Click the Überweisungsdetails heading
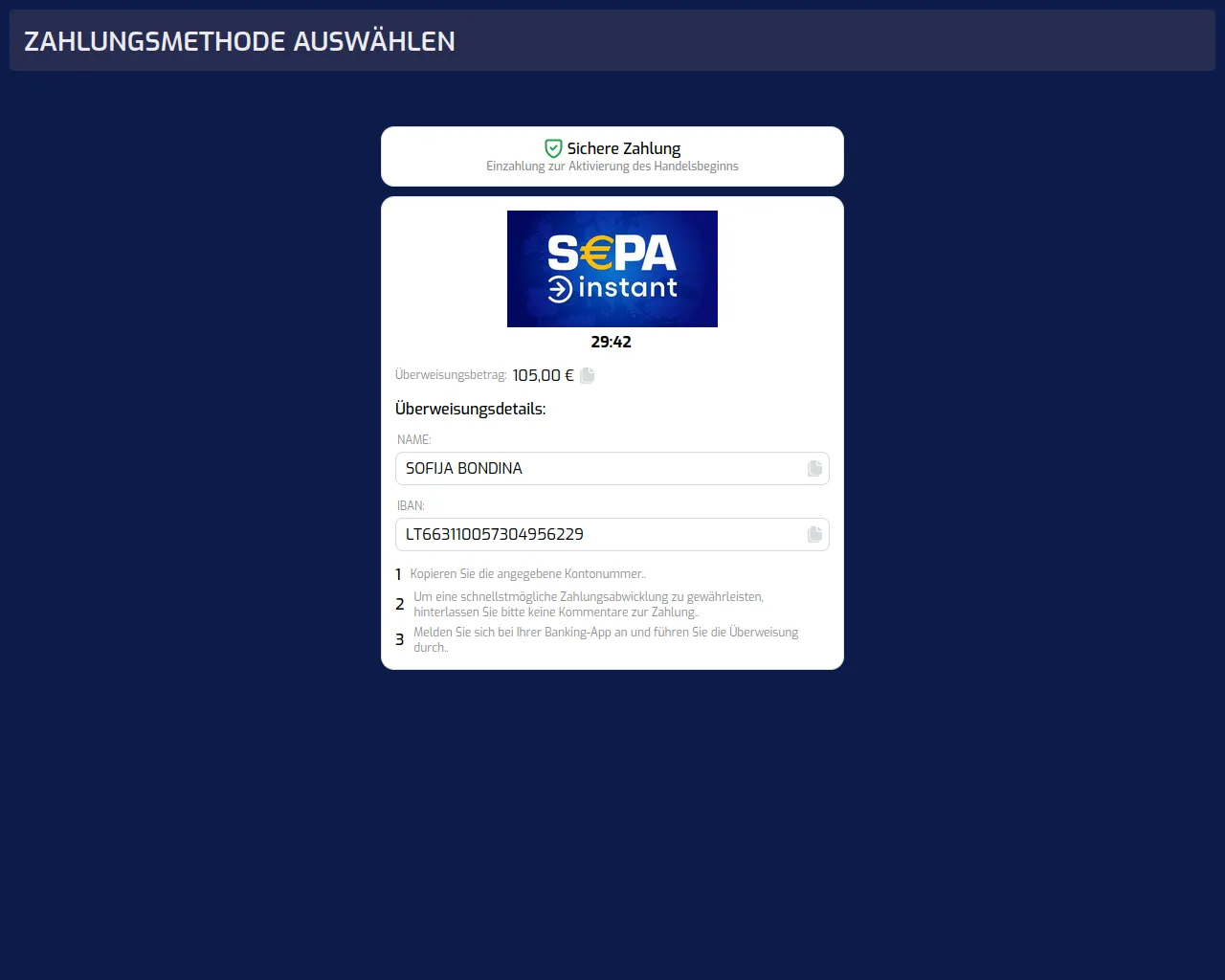 pyautogui.click(x=471, y=409)
